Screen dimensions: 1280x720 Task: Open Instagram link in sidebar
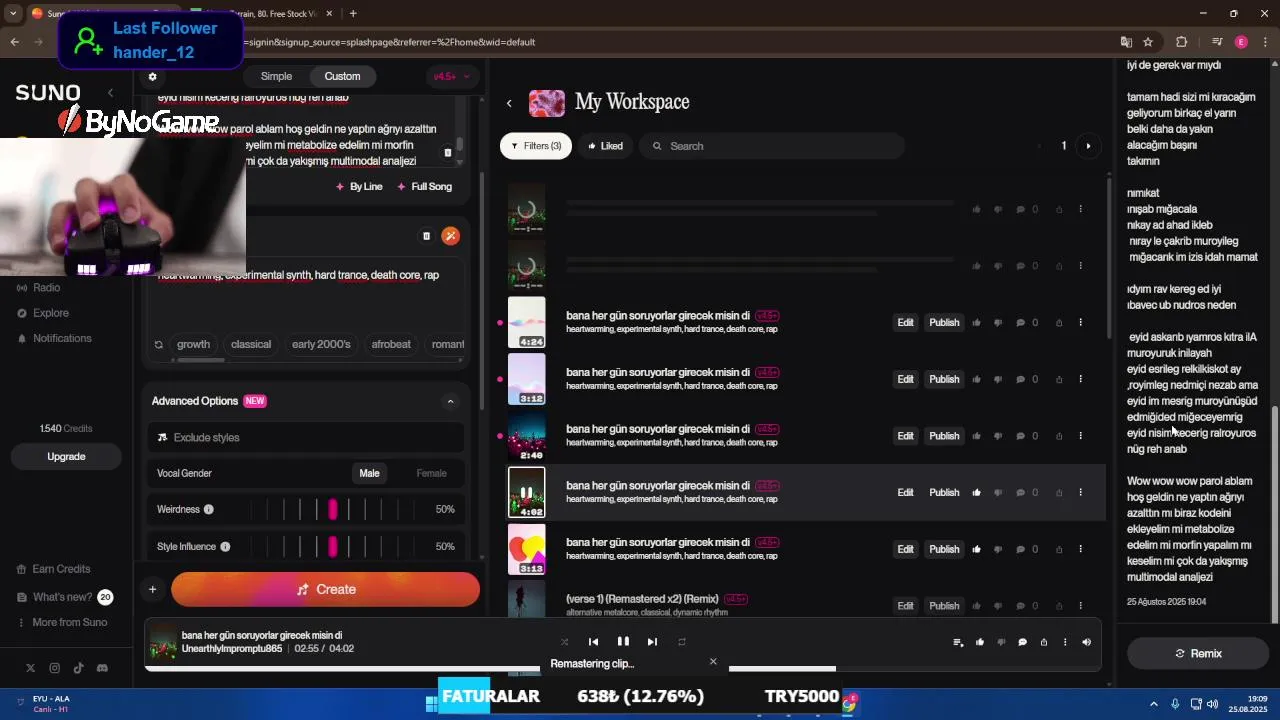pyautogui.click(x=54, y=668)
